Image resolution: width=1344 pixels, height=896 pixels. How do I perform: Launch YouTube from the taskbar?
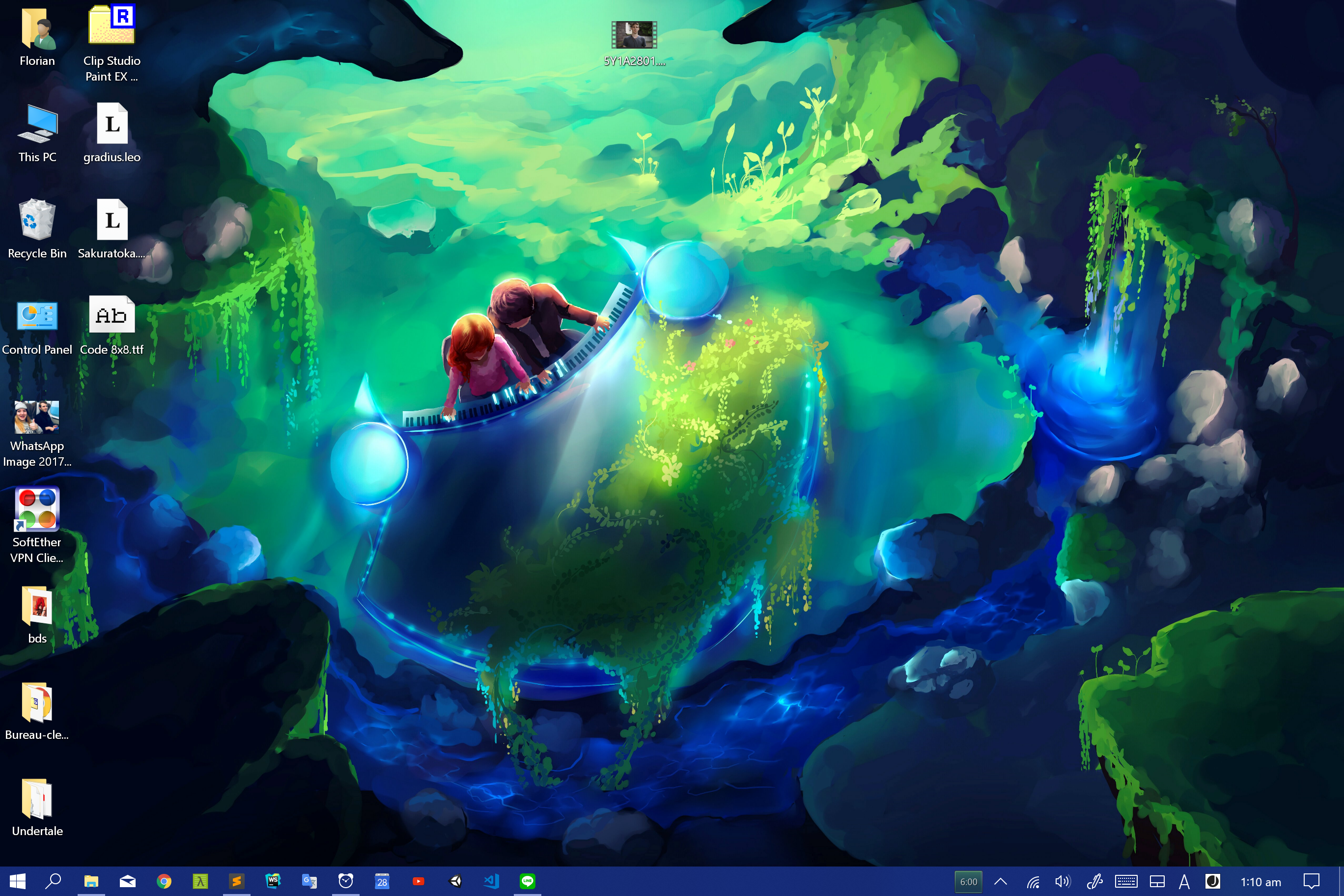point(419,881)
